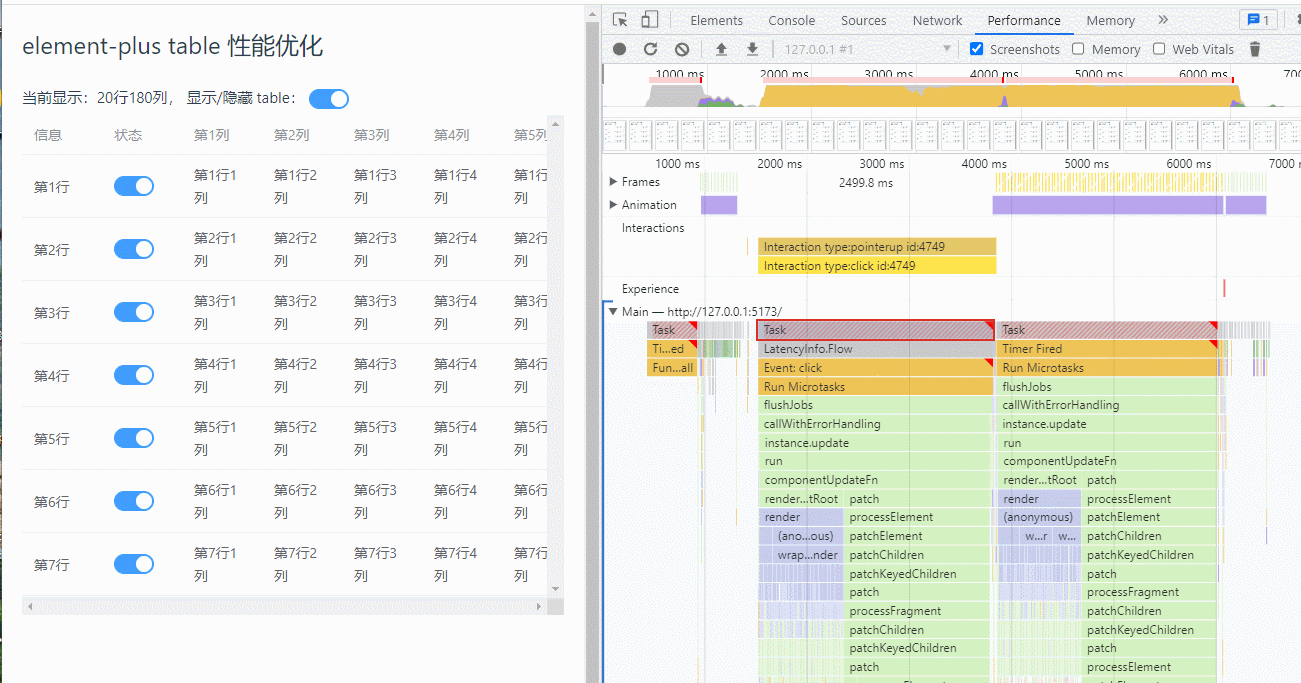Collapse the Main 127.0.0.1:5173 track
The image size is (1301, 683).
pos(612,311)
